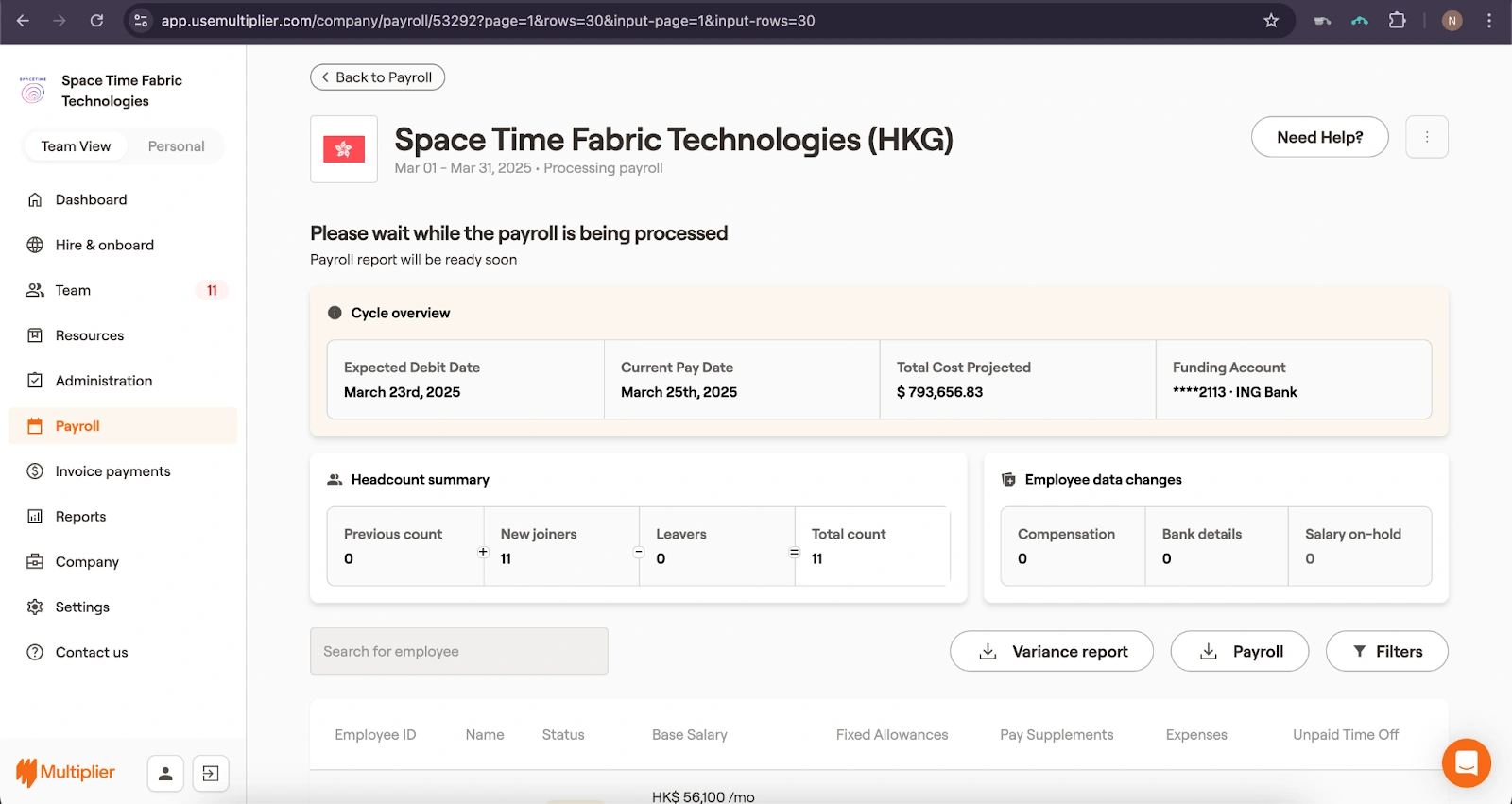Image resolution: width=1512 pixels, height=804 pixels.
Task: Click the Settings gear icon in sidebar
Action: pyautogui.click(x=35, y=607)
